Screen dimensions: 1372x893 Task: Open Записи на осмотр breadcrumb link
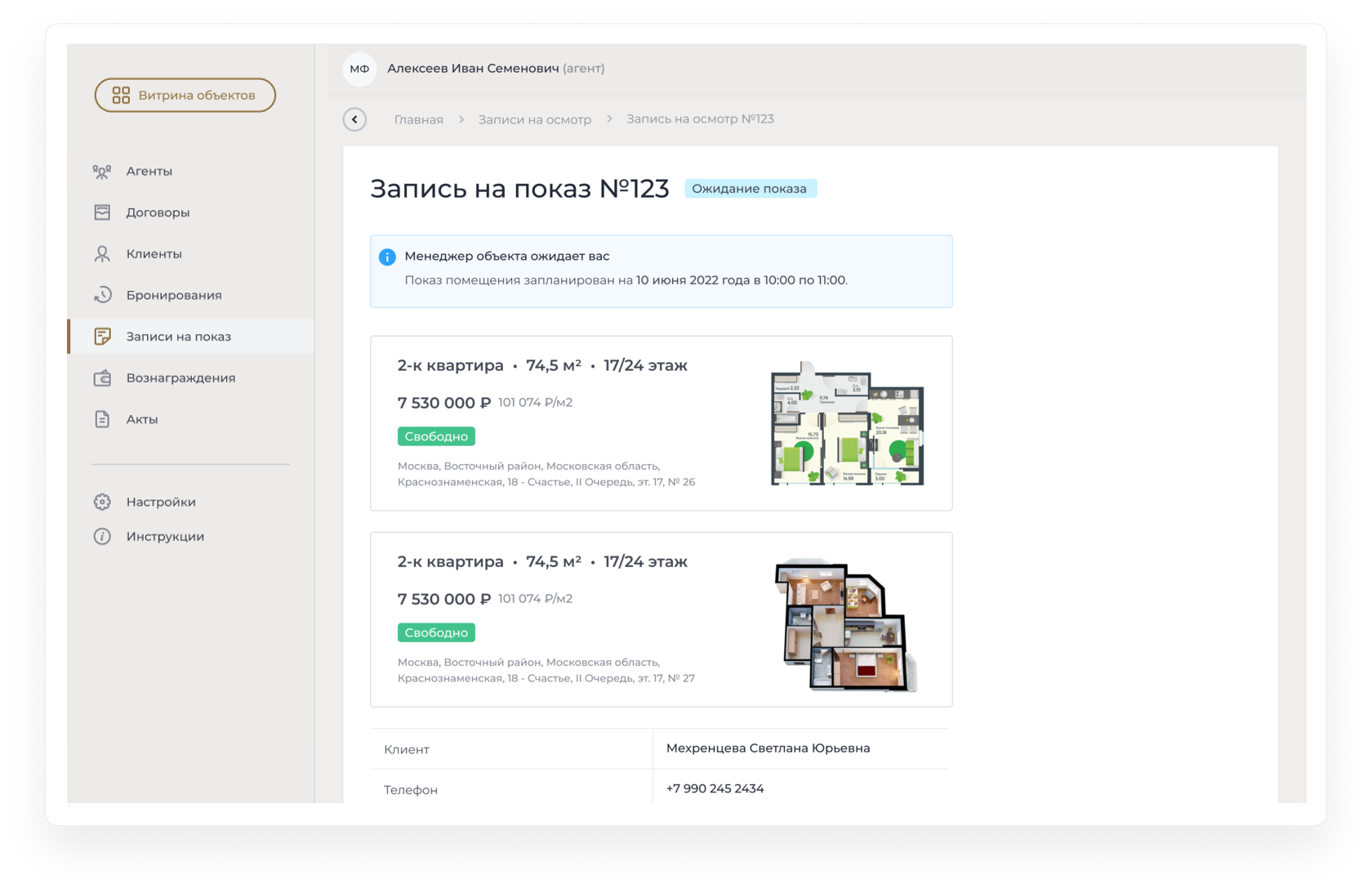pos(535,119)
